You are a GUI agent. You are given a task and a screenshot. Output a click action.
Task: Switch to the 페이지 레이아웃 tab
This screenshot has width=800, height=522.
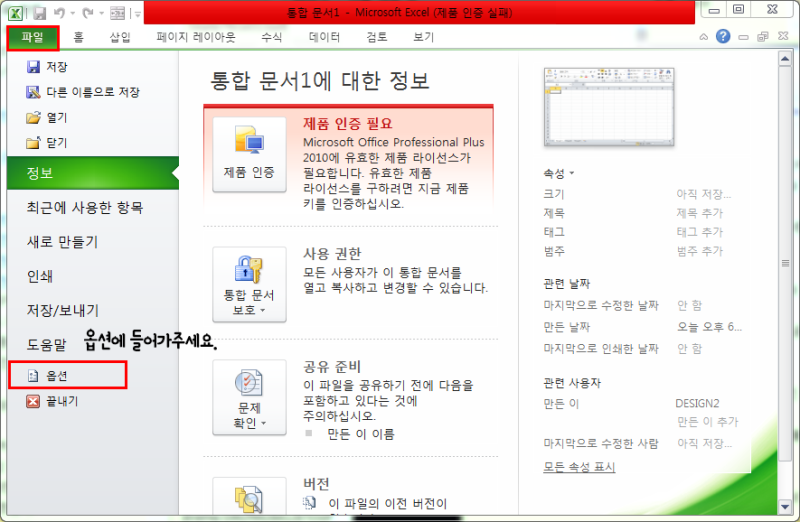196,37
